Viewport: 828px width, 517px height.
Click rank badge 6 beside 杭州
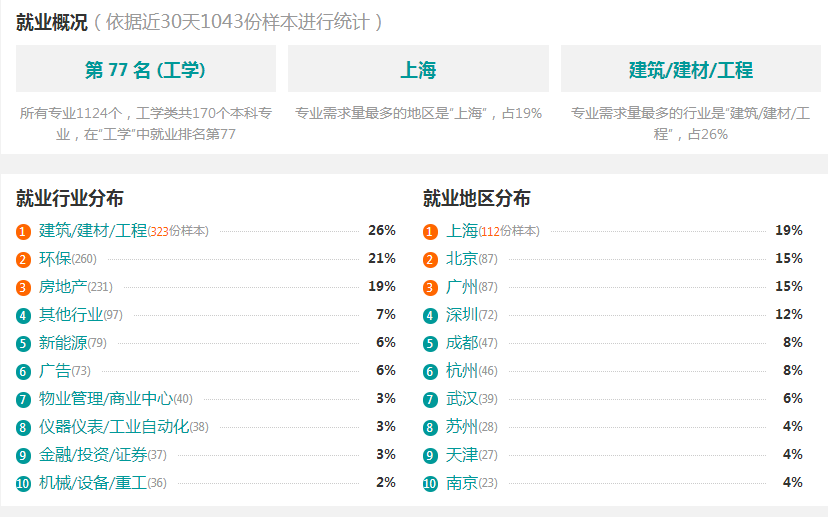point(430,372)
